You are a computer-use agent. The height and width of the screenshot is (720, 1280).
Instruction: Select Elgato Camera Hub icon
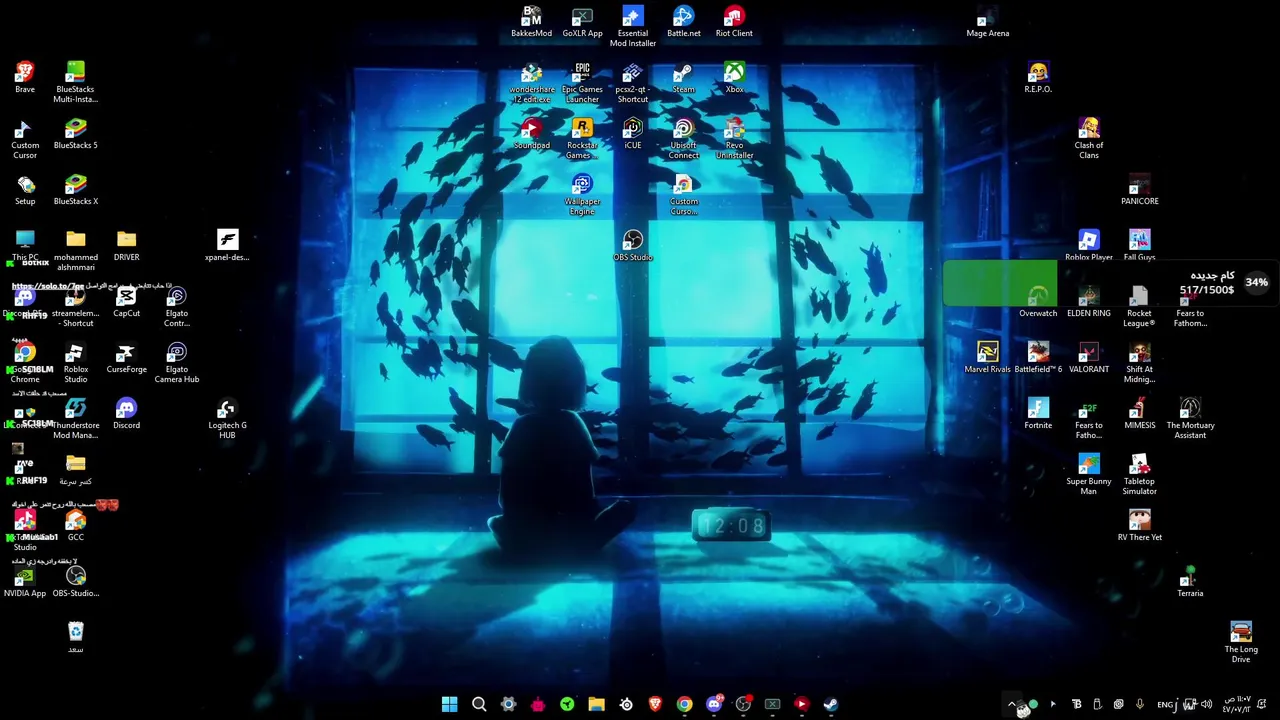(177, 363)
